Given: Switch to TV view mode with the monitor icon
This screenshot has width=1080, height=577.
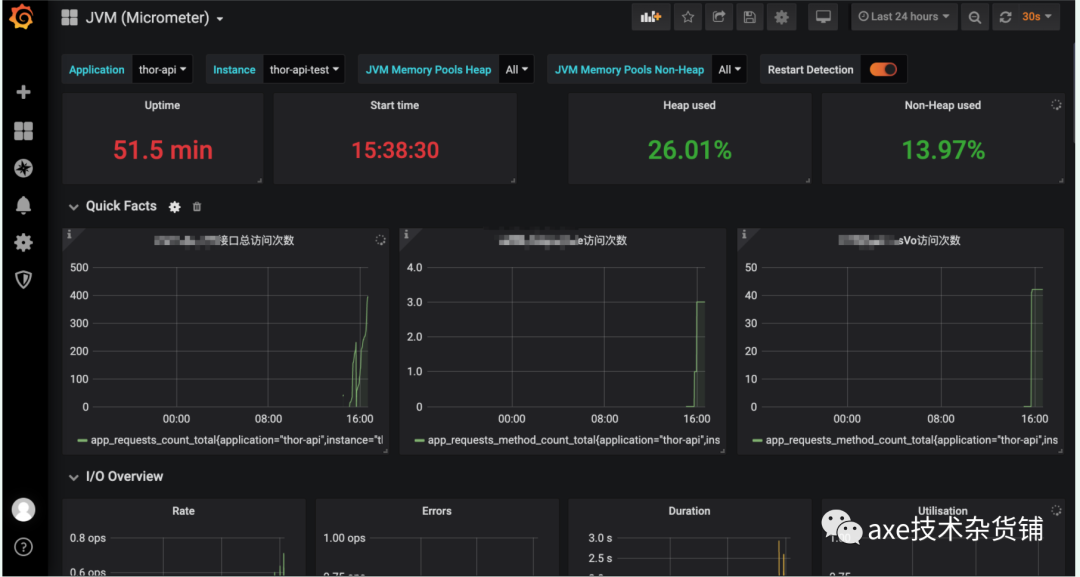Looking at the screenshot, I should [x=823, y=17].
